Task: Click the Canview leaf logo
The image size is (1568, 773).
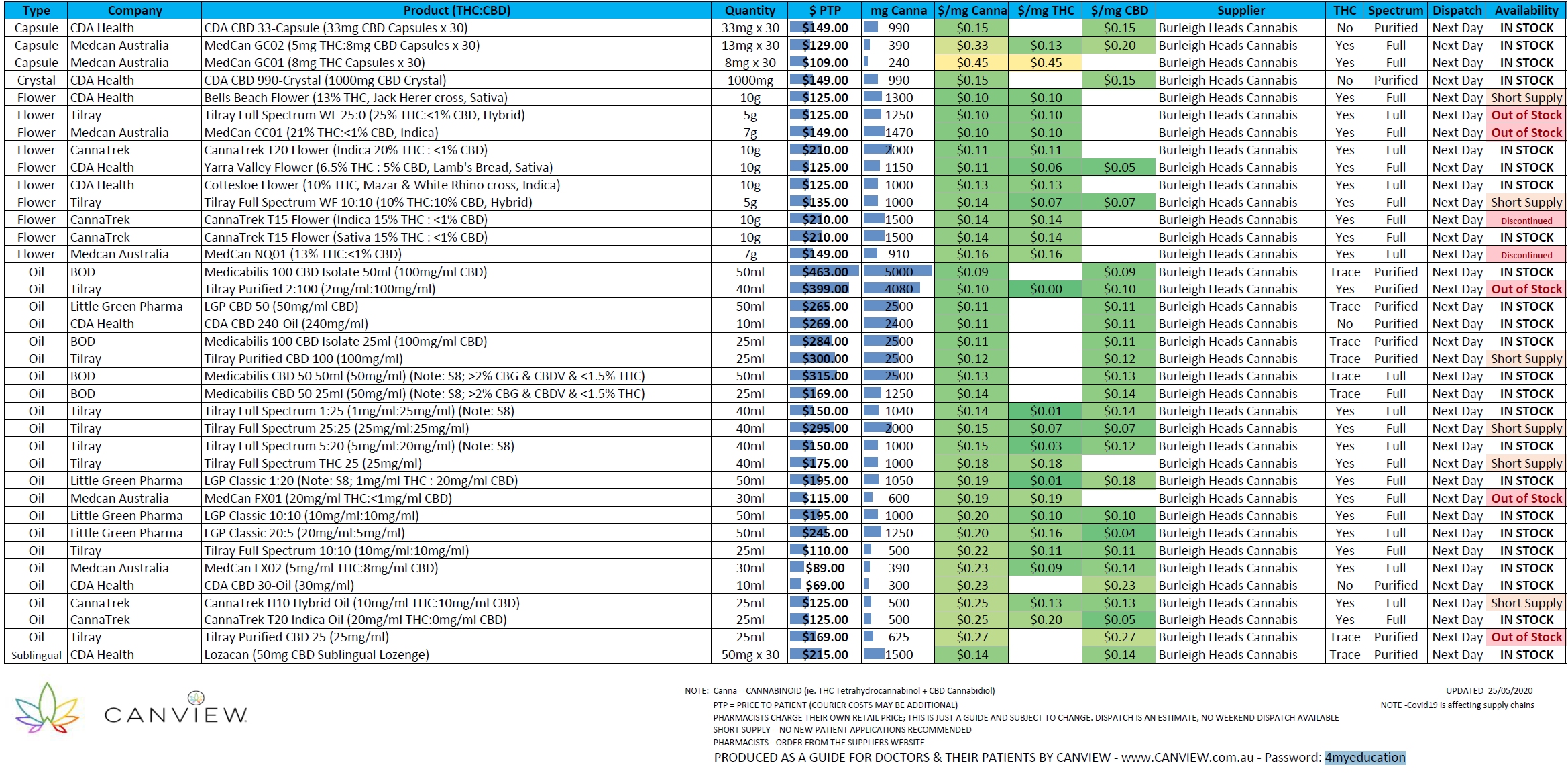Action: pyautogui.click(x=47, y=707)
